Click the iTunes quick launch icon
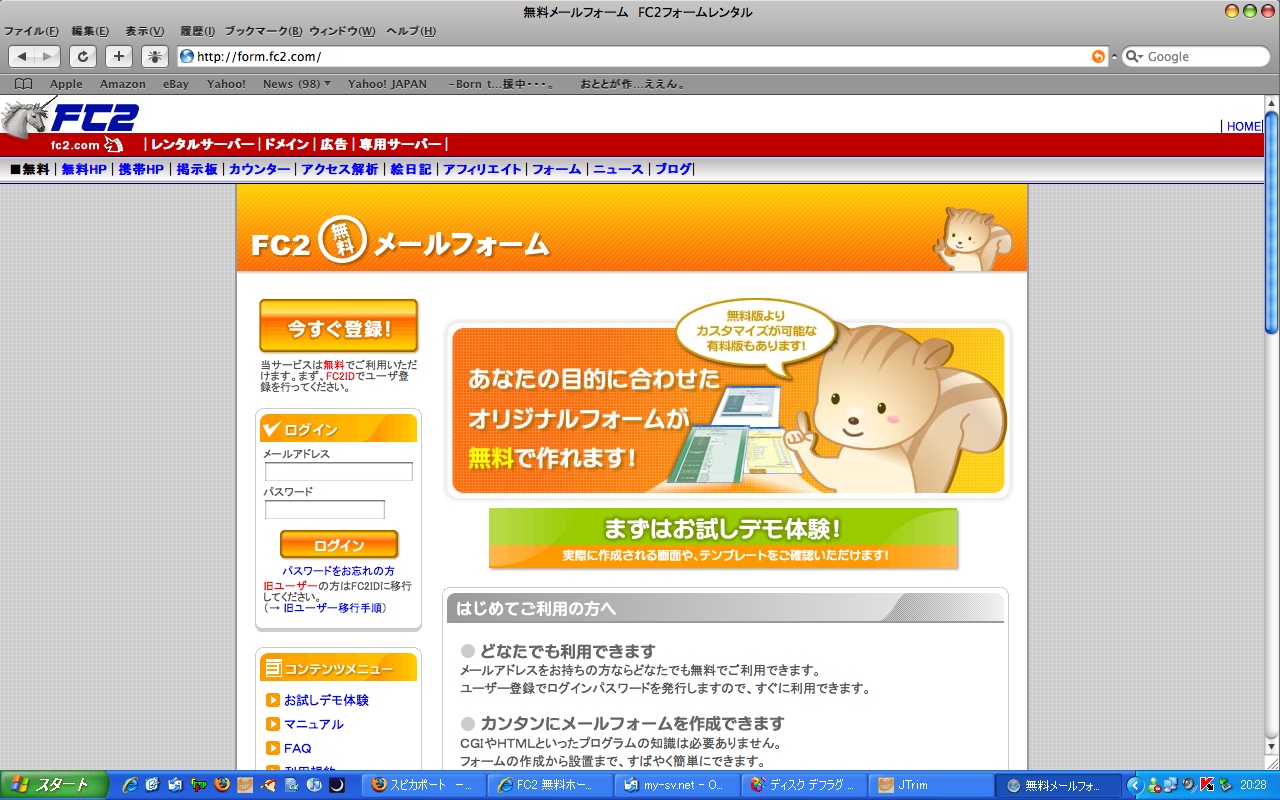 (x=314, y=785)
